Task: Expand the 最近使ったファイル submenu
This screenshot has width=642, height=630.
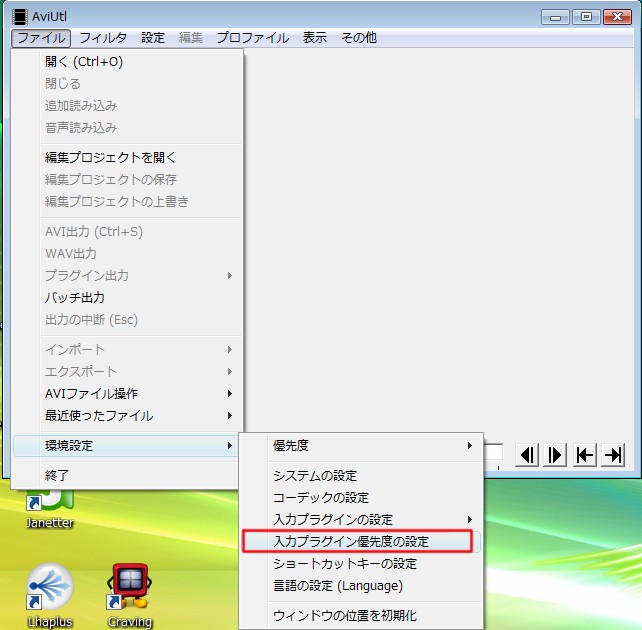Action: coord(128,416)
